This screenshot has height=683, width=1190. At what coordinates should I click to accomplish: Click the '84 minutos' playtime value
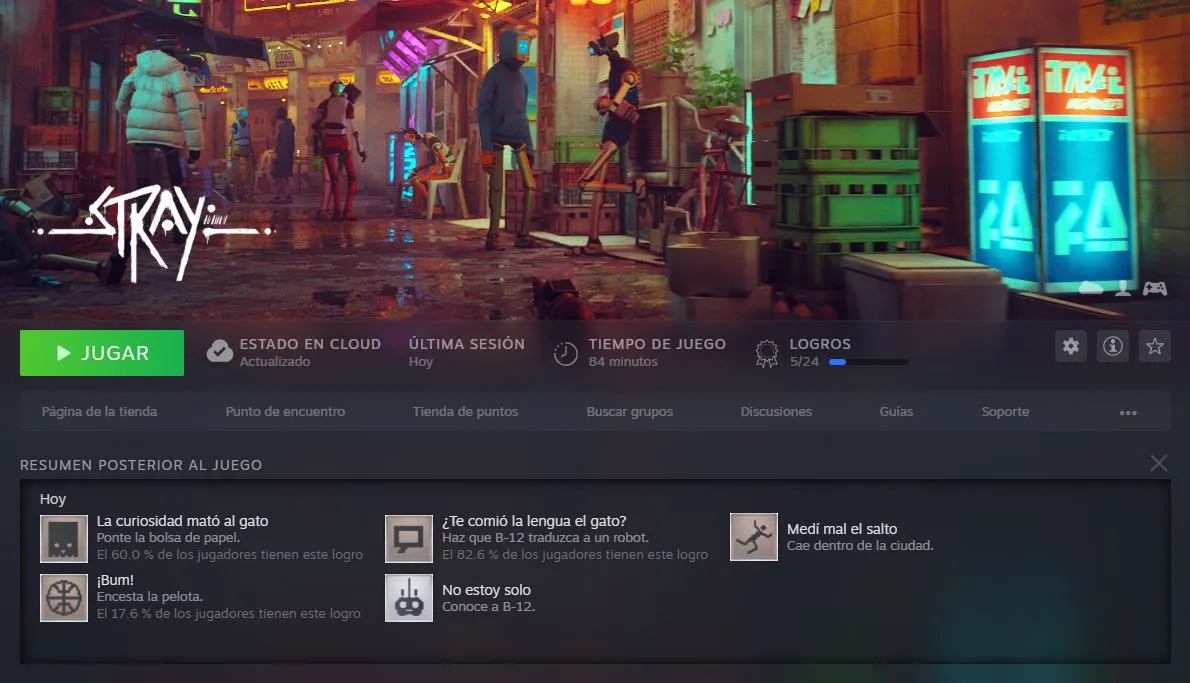(x=623, y=362)
